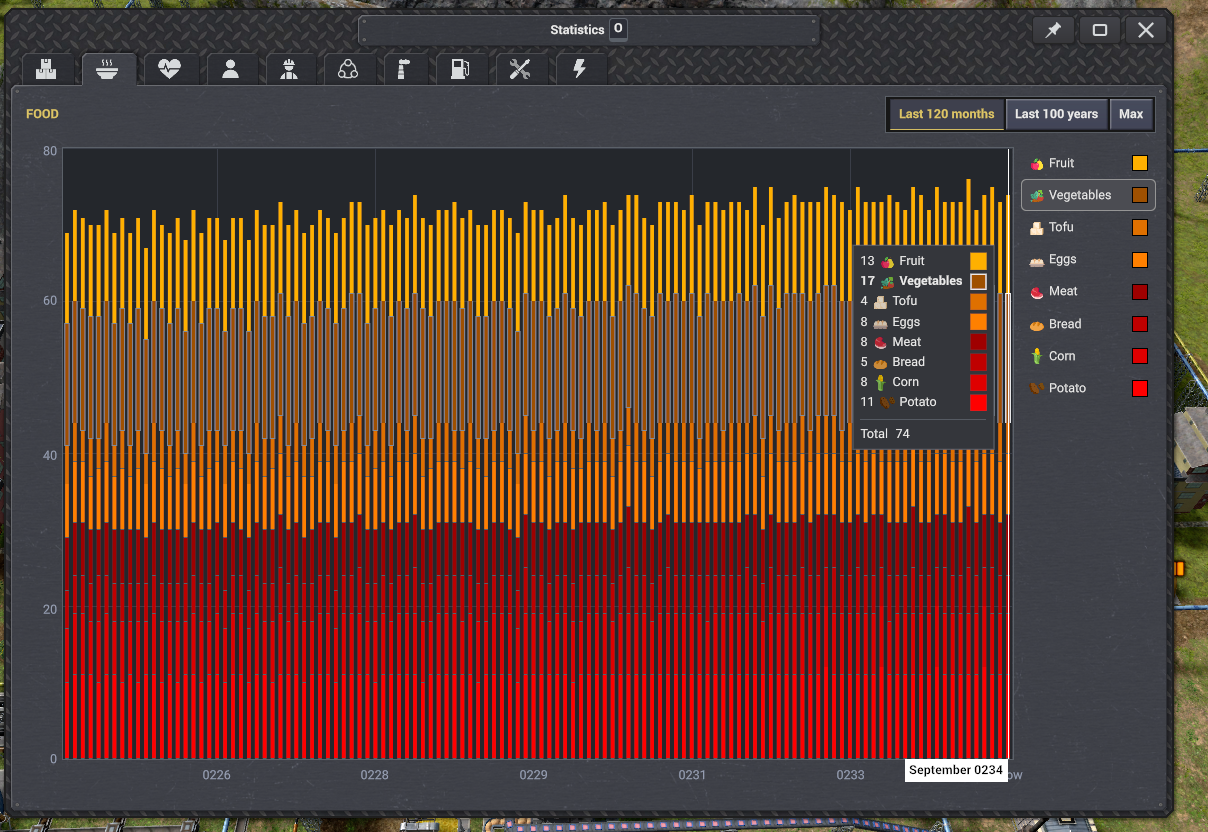1208x832 pixels.
Task: Click the 20 value on the y-axis
Action: pyautogui.click(x=50, y=607)
